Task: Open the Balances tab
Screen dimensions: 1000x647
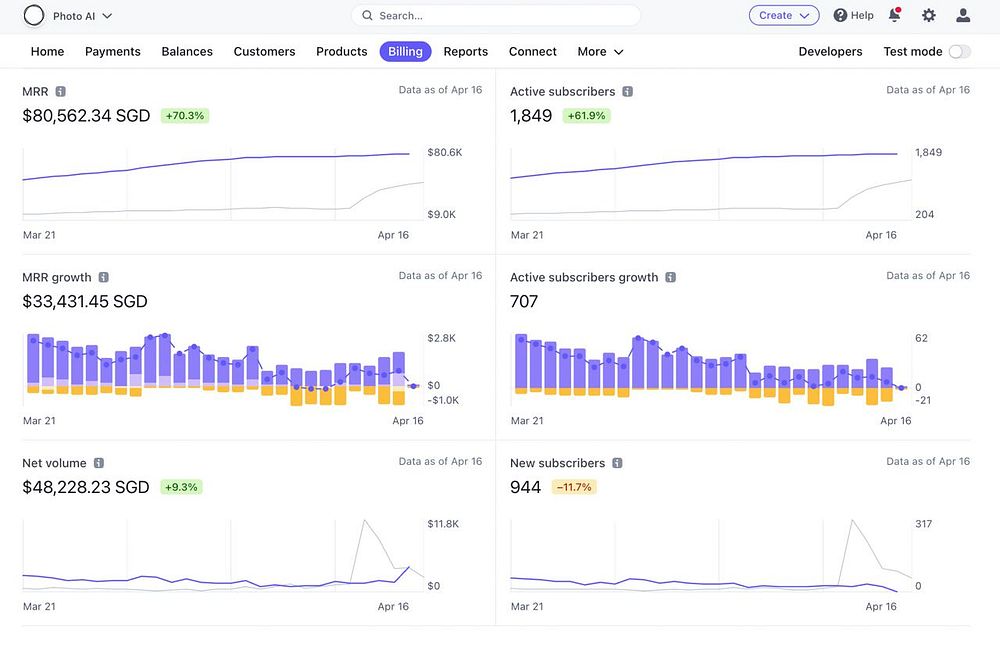Action: point(187,52)
